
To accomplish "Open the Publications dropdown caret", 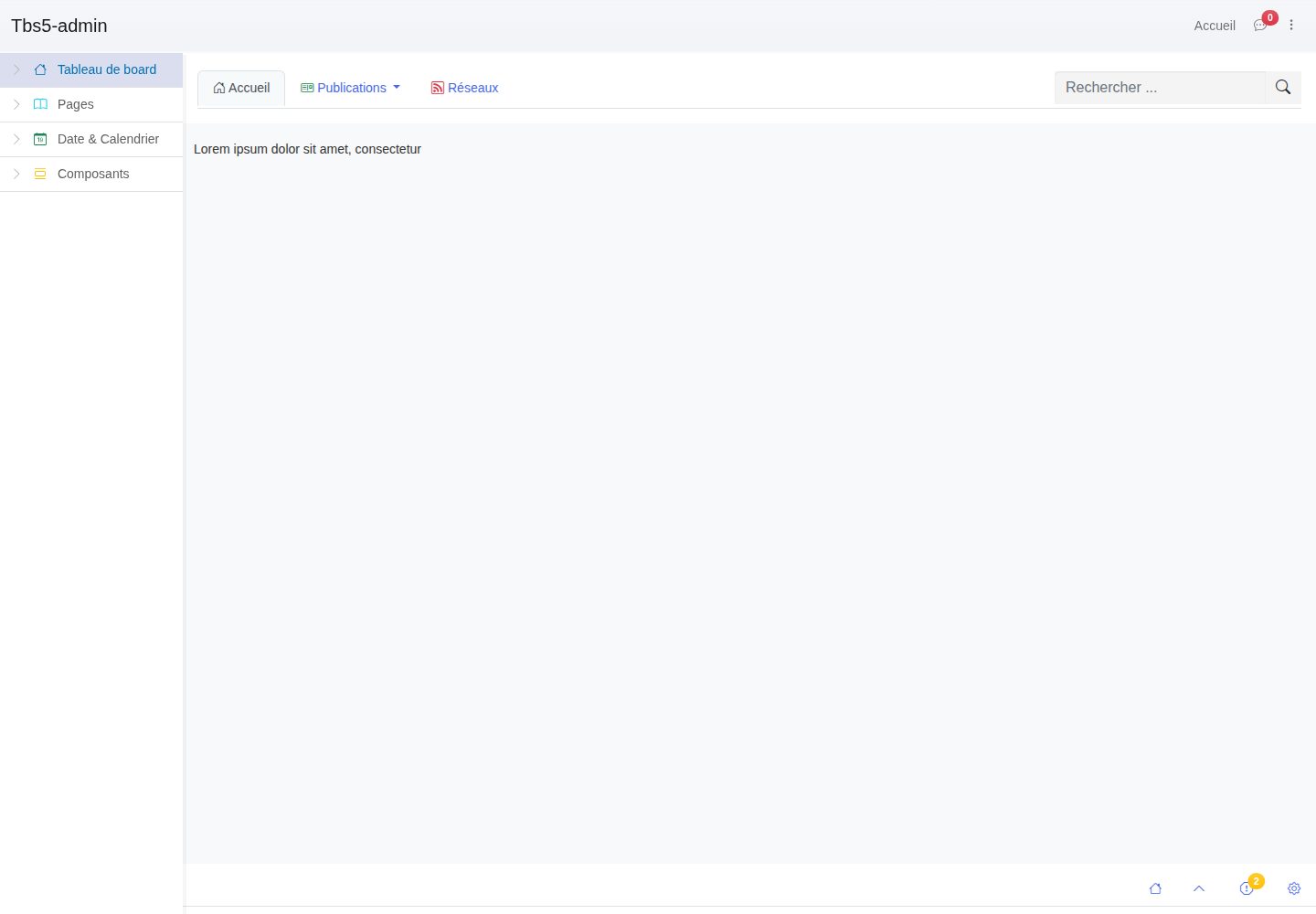I will 397,88.
